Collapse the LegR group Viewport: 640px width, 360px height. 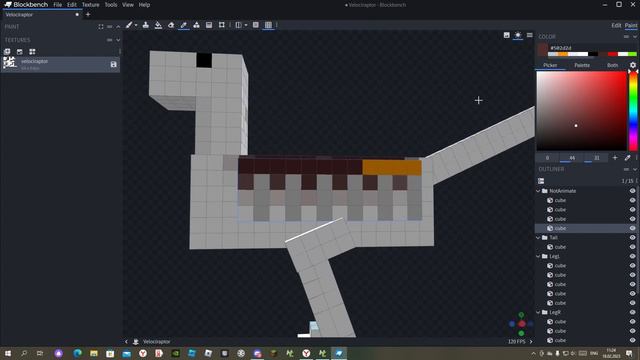538,312
